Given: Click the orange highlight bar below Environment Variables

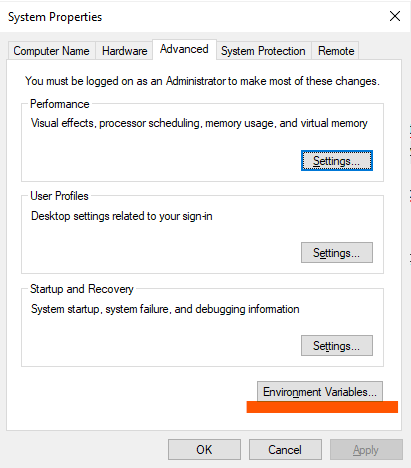Looking at the screenshot, I should [322, 407].
